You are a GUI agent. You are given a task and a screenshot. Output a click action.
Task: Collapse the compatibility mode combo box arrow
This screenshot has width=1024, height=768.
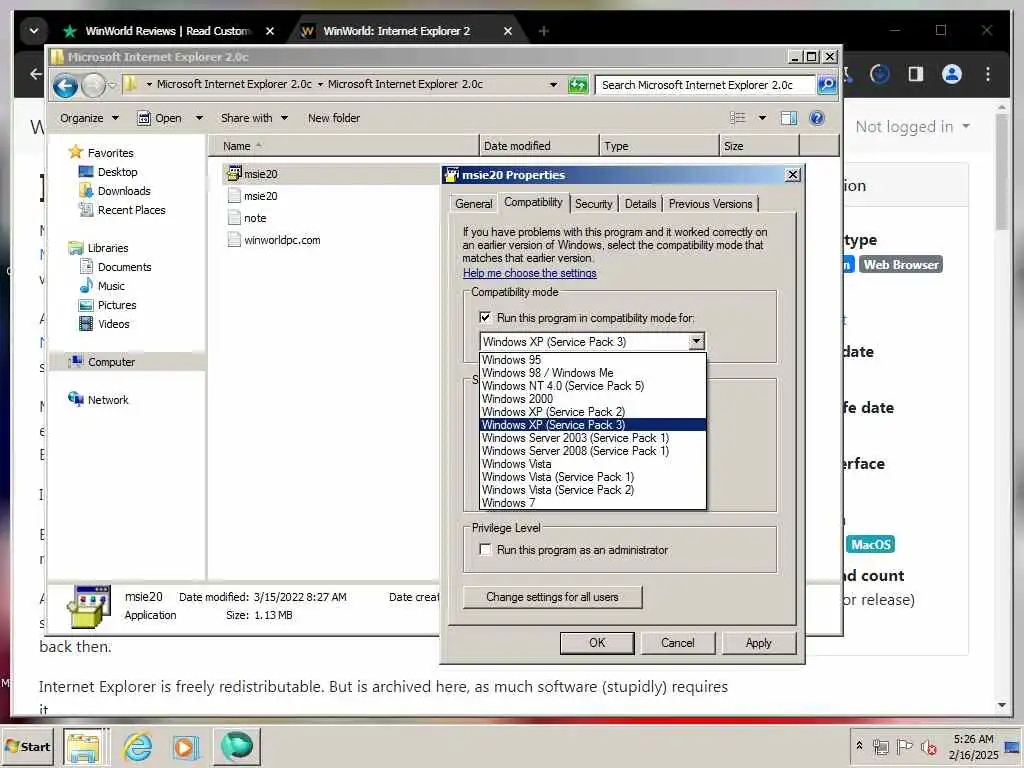tap(696, 342)
